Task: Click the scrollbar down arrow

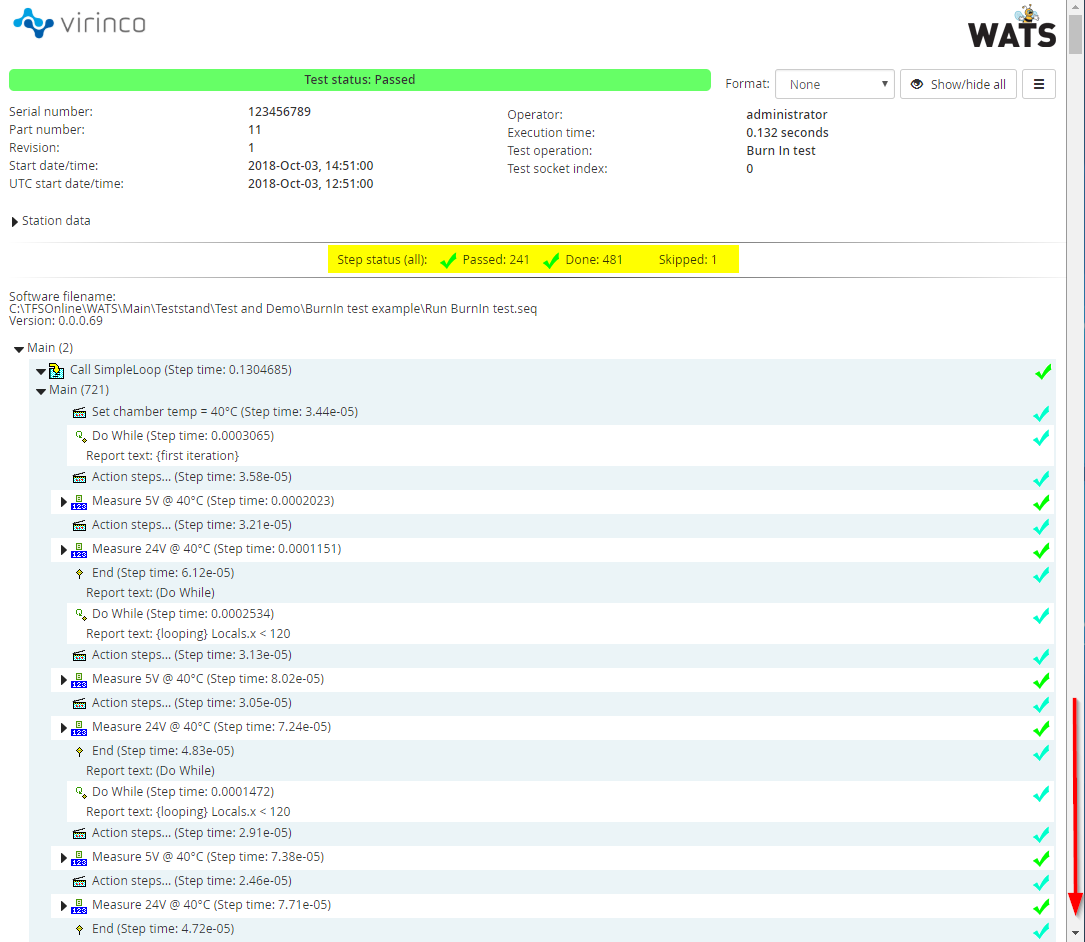Action: 1075,932
